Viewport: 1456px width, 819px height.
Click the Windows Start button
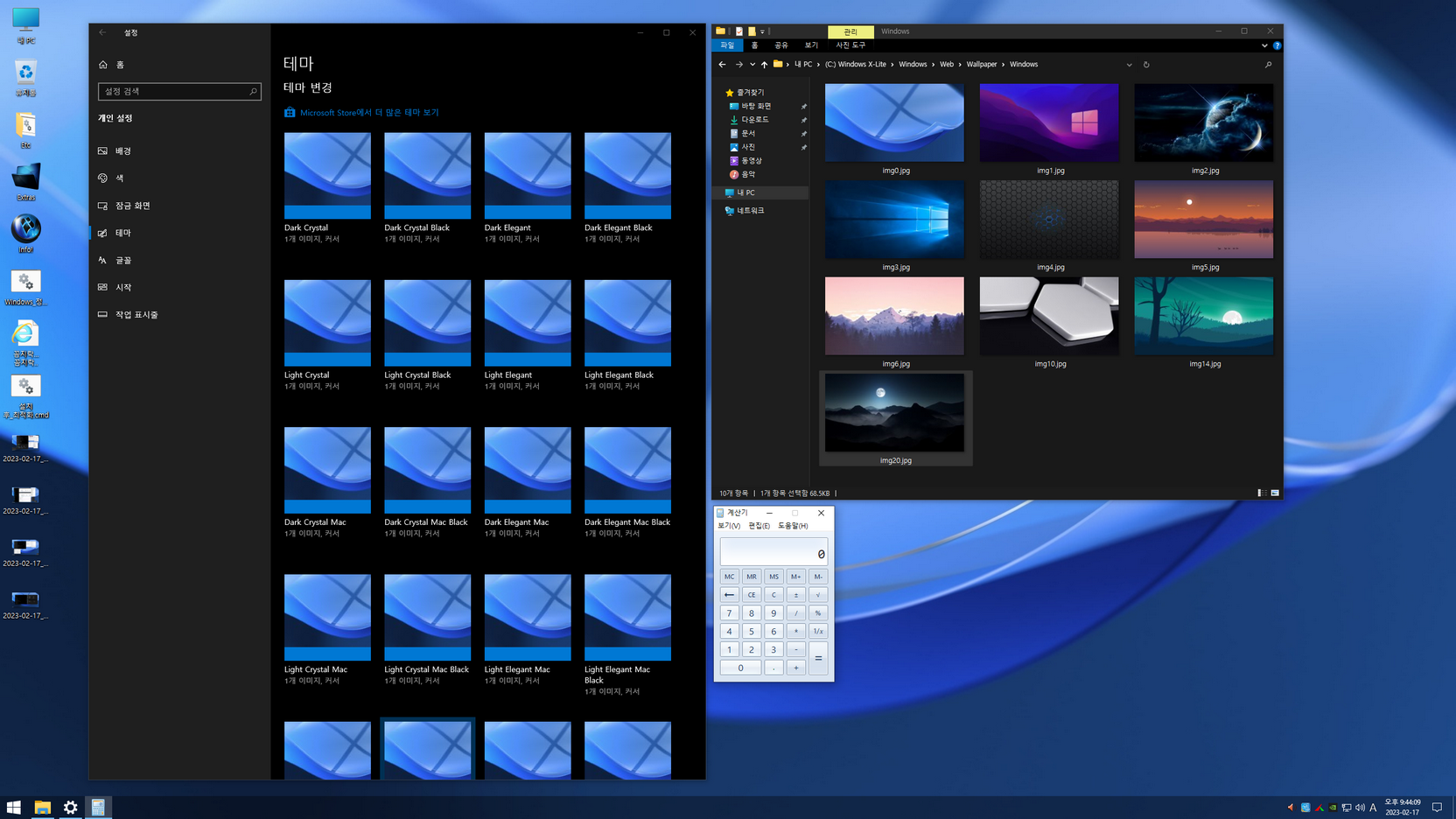[14, 808]
